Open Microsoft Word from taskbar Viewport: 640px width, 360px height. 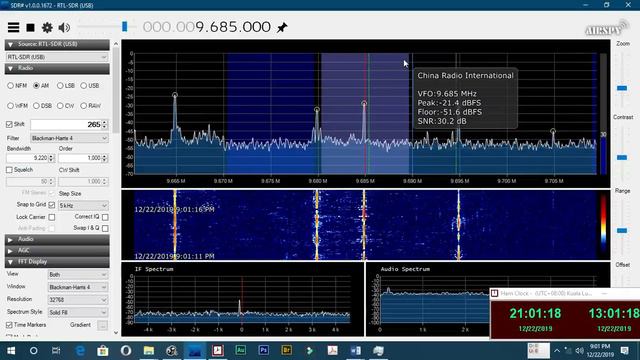(356, 351)
